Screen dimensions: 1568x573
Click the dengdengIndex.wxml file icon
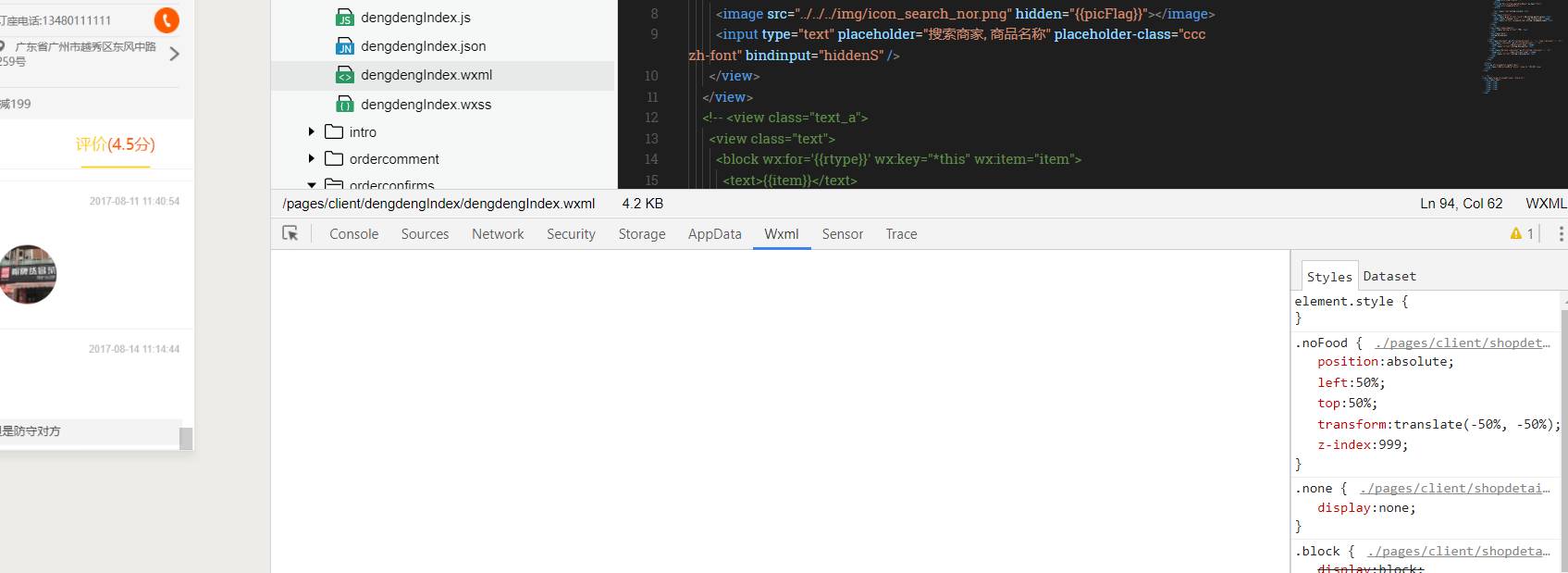click(344, 75)
